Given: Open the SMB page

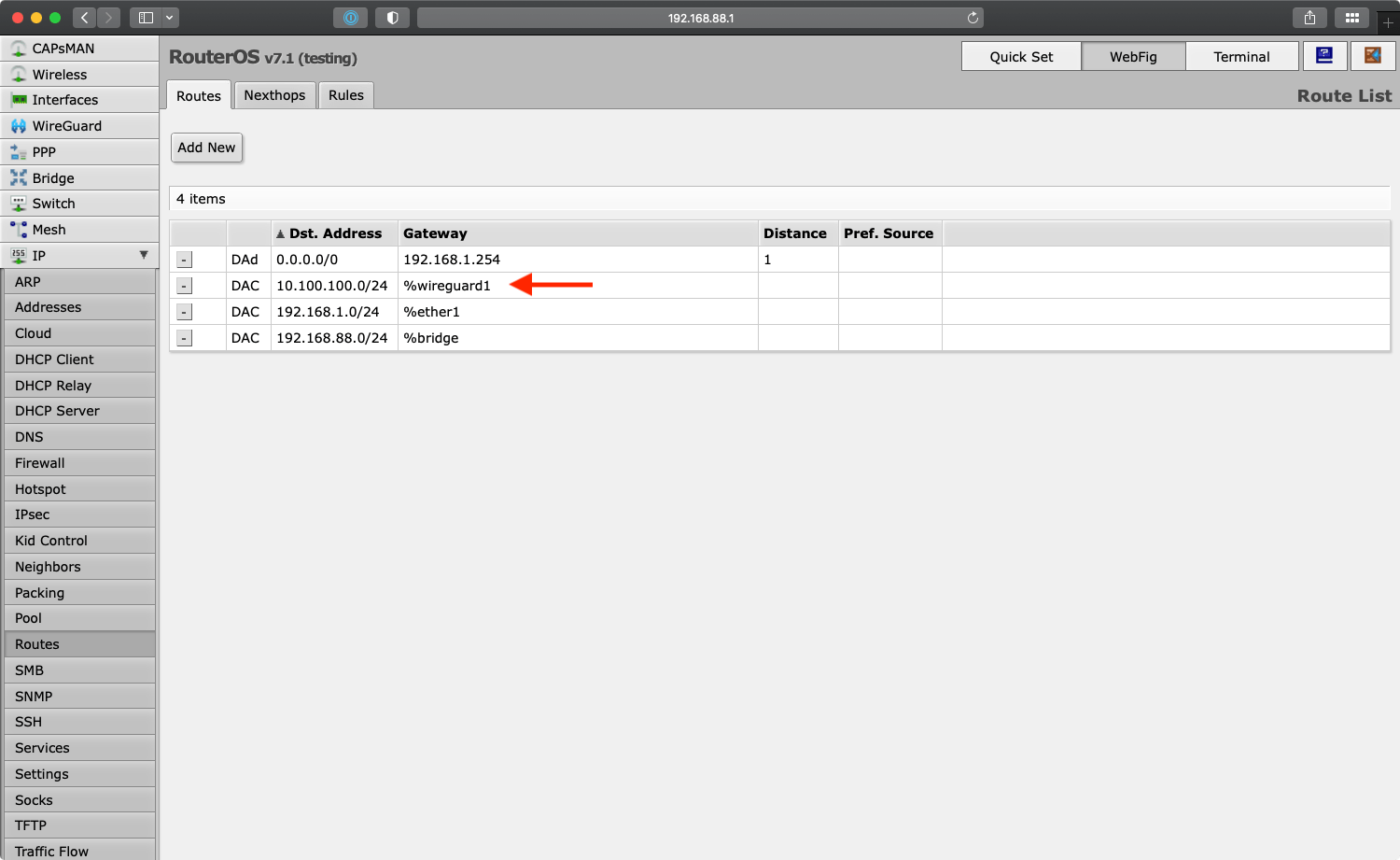Looking at the screenshot, I should (79, 670).
